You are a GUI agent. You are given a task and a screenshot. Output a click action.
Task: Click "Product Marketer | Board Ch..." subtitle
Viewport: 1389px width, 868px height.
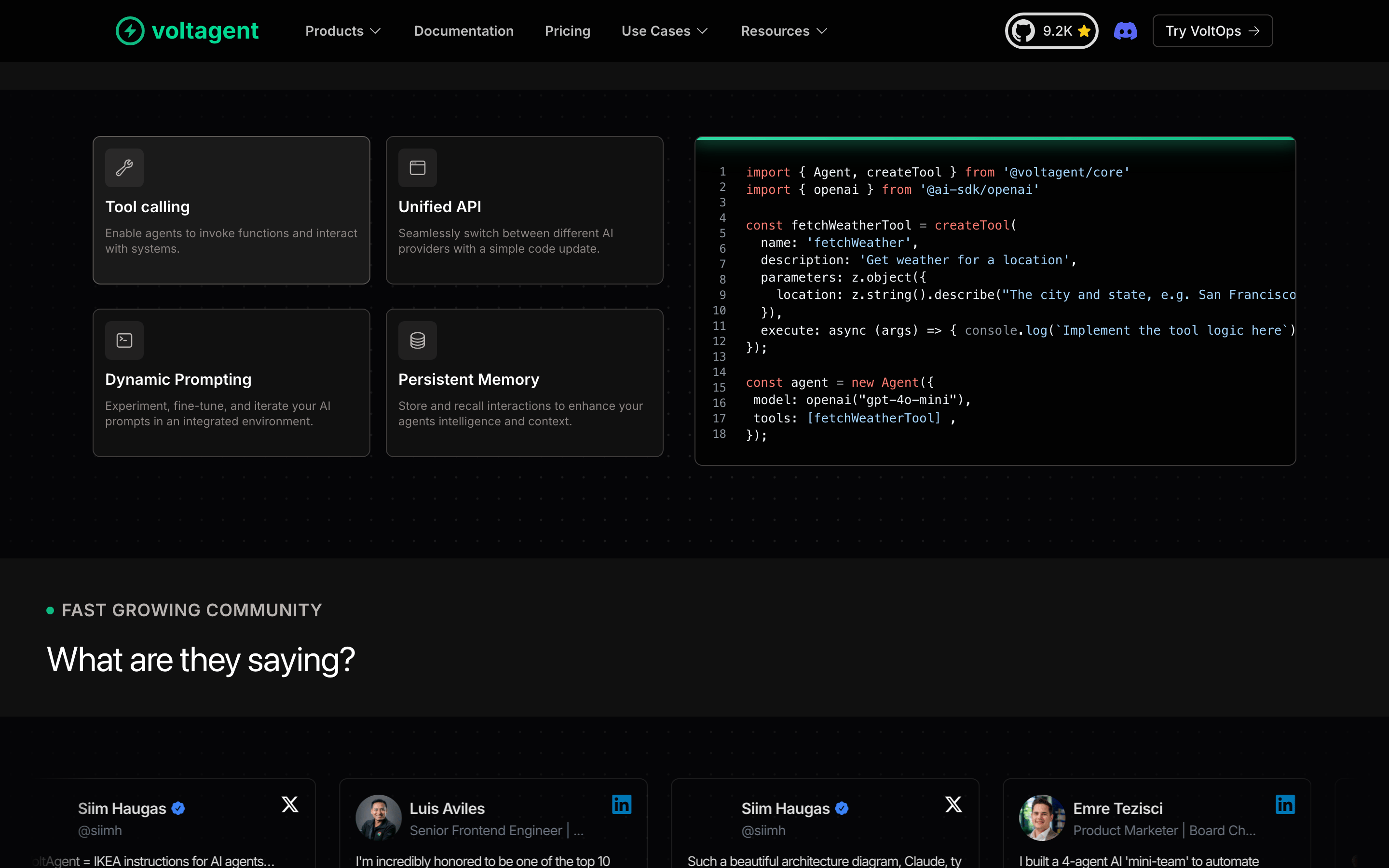coord(1164,831)
